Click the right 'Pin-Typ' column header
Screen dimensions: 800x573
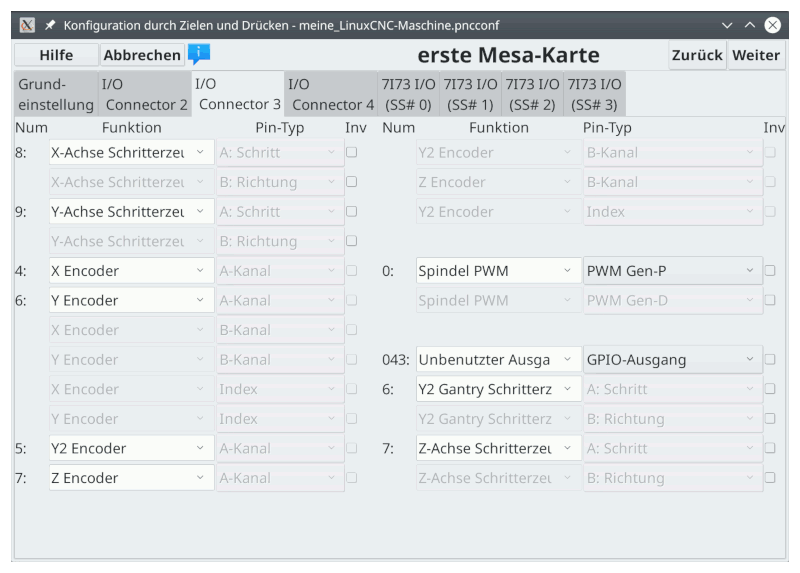(607, 128)
